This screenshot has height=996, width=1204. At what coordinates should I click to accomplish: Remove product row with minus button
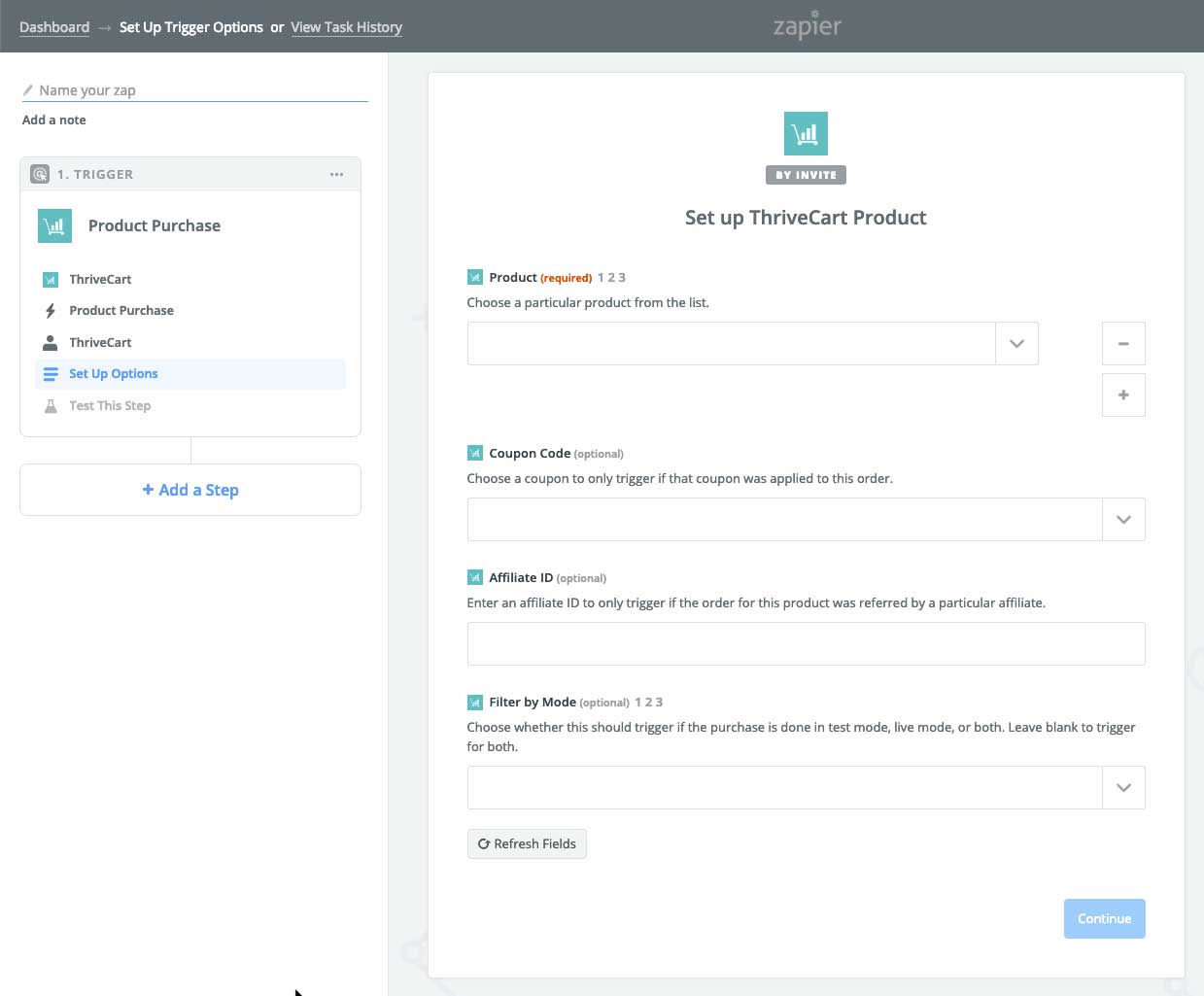(x=1123, y=344)
